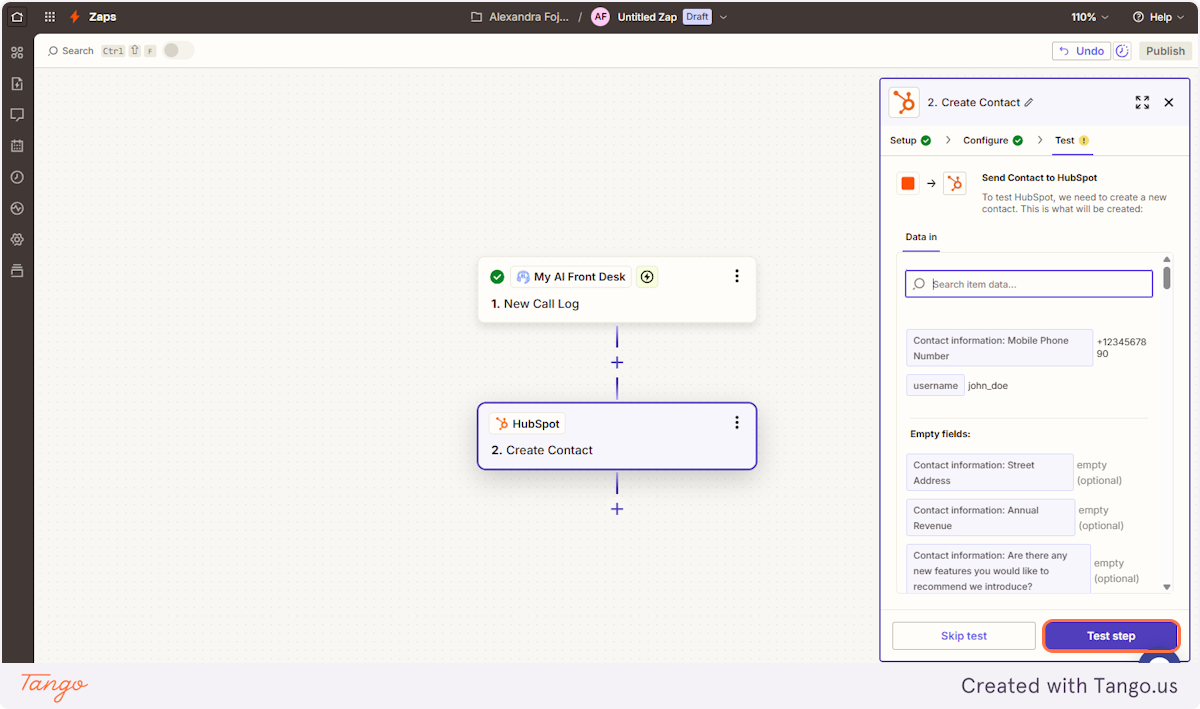Click the Search field in canvas toolbar
The width and height of the screenshot is (1200, 709).
point(71,51)
